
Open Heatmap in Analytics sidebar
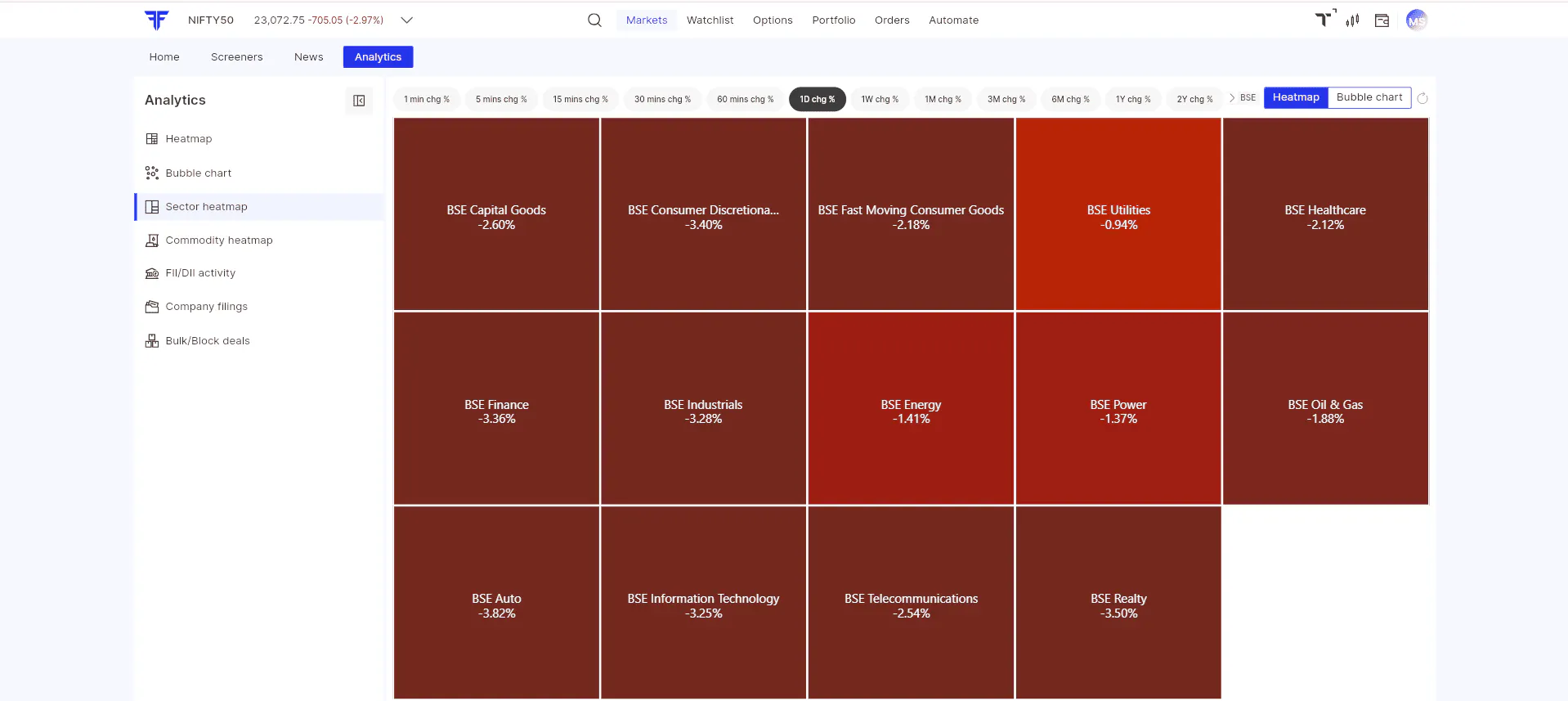point(259,139)
